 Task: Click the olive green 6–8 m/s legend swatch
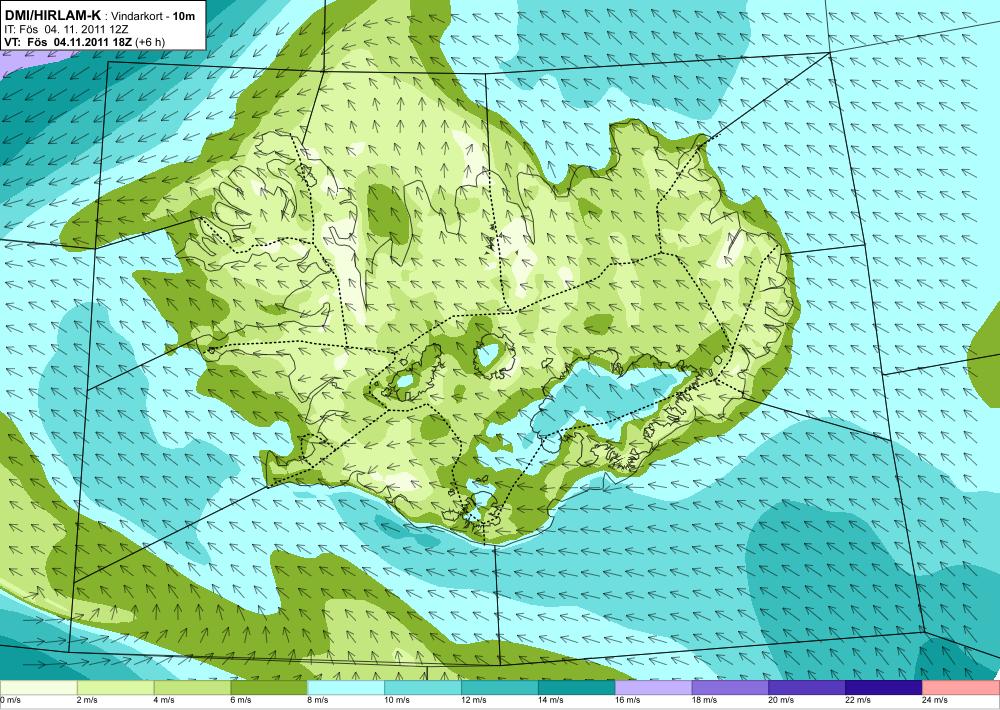tap(269, 688)
